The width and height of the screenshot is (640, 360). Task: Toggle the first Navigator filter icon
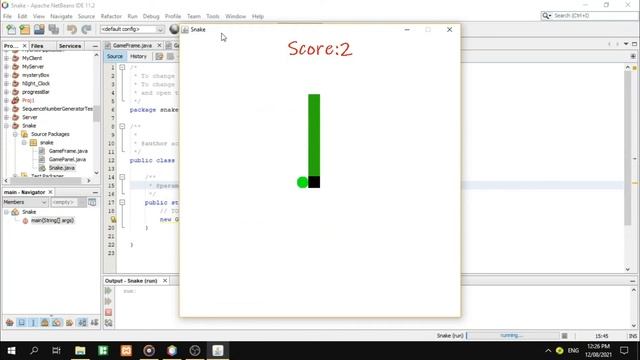pyautogui.click(x=10, y=323)
